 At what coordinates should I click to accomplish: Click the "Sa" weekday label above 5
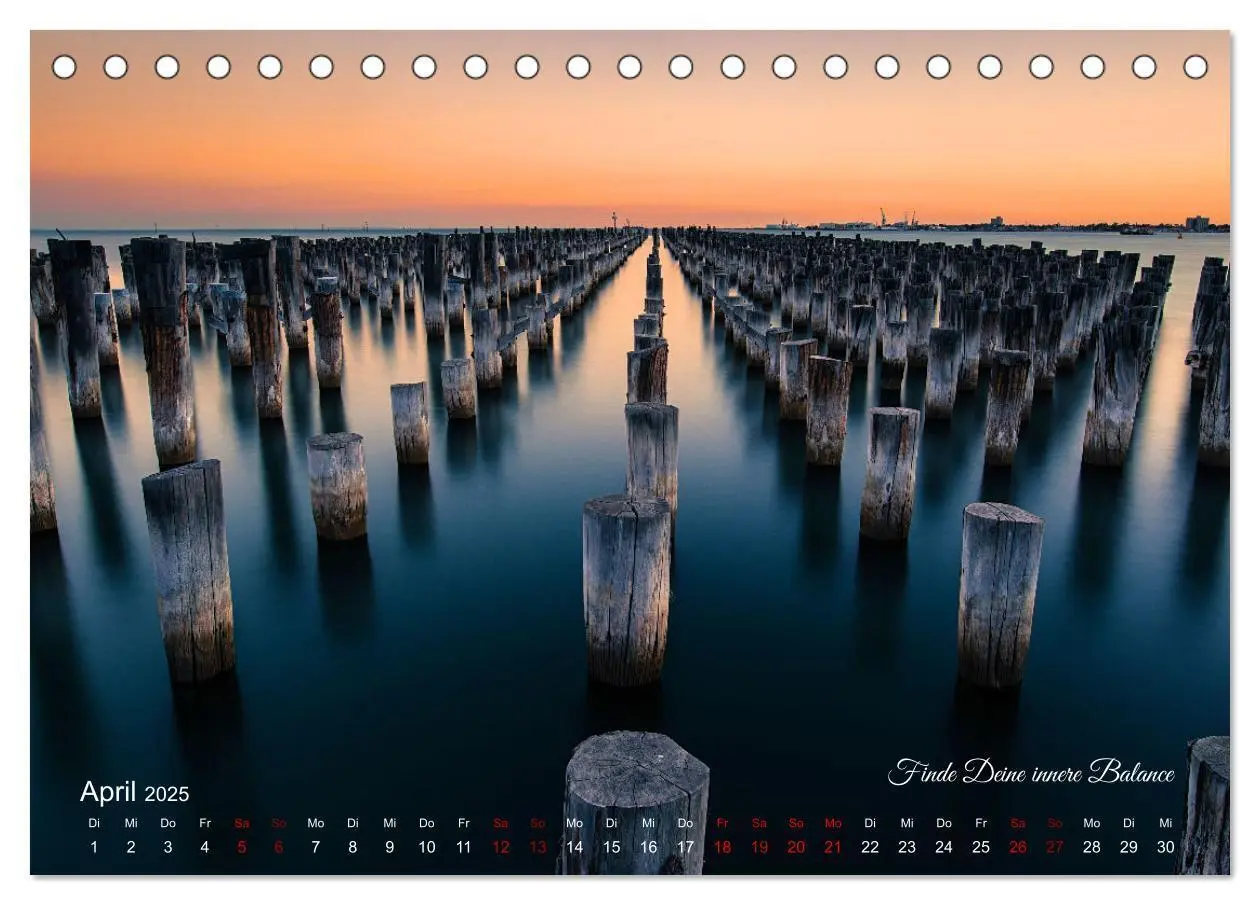click(x=242, y=823)
